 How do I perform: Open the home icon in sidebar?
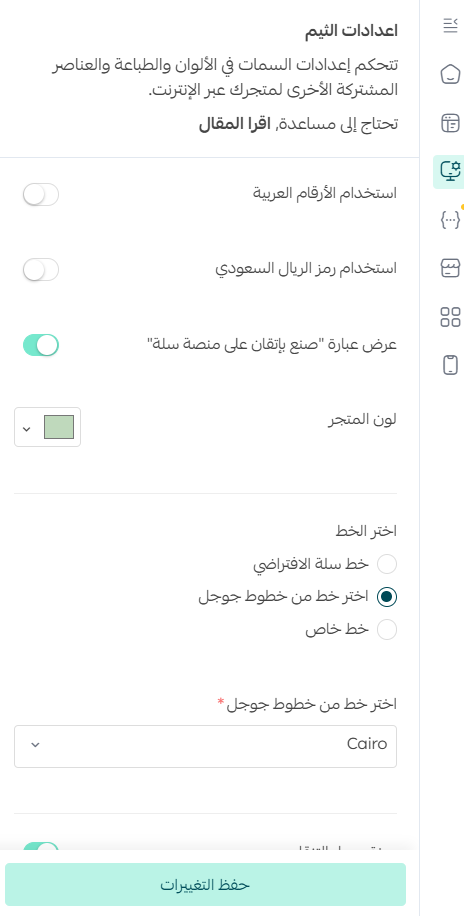(450, 75)
